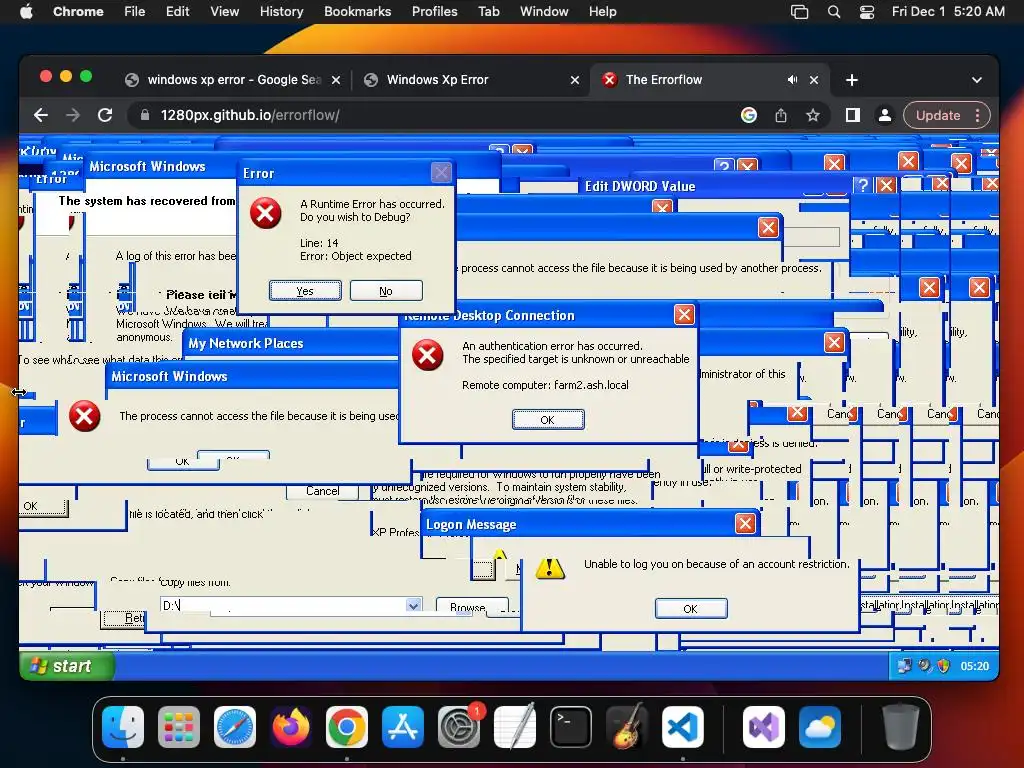Click OK in the Logon Message dialog
Image resolution: width=1024 pixels, height=768 pixels.
coord(691,609)
